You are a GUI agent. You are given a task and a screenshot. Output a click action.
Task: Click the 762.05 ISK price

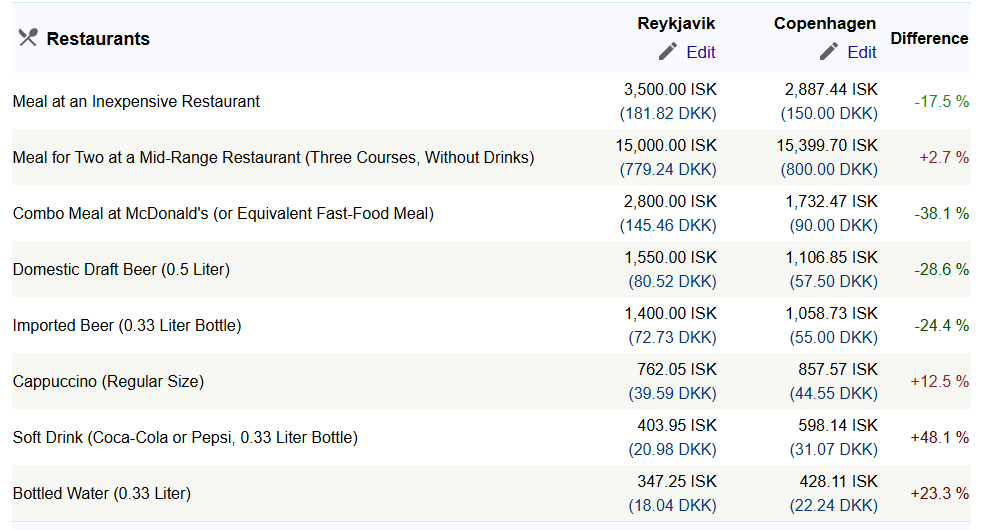click(677, 369)
